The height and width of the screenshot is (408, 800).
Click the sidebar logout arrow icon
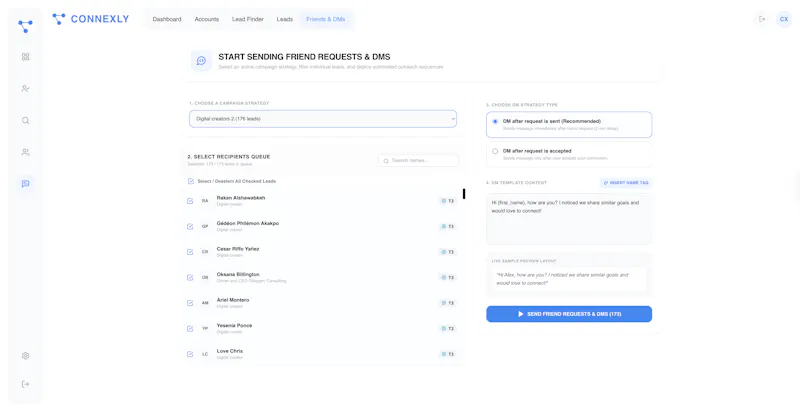point(26,384)
